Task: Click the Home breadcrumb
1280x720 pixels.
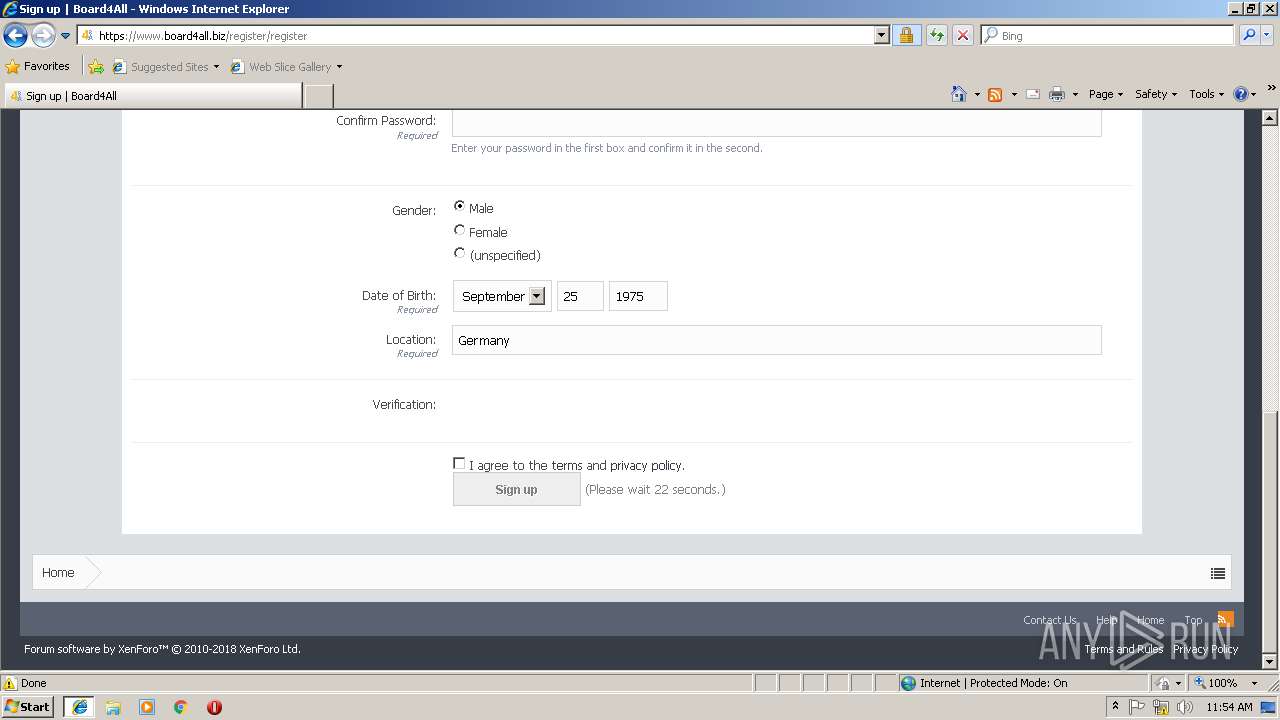Action: [58, 573]
